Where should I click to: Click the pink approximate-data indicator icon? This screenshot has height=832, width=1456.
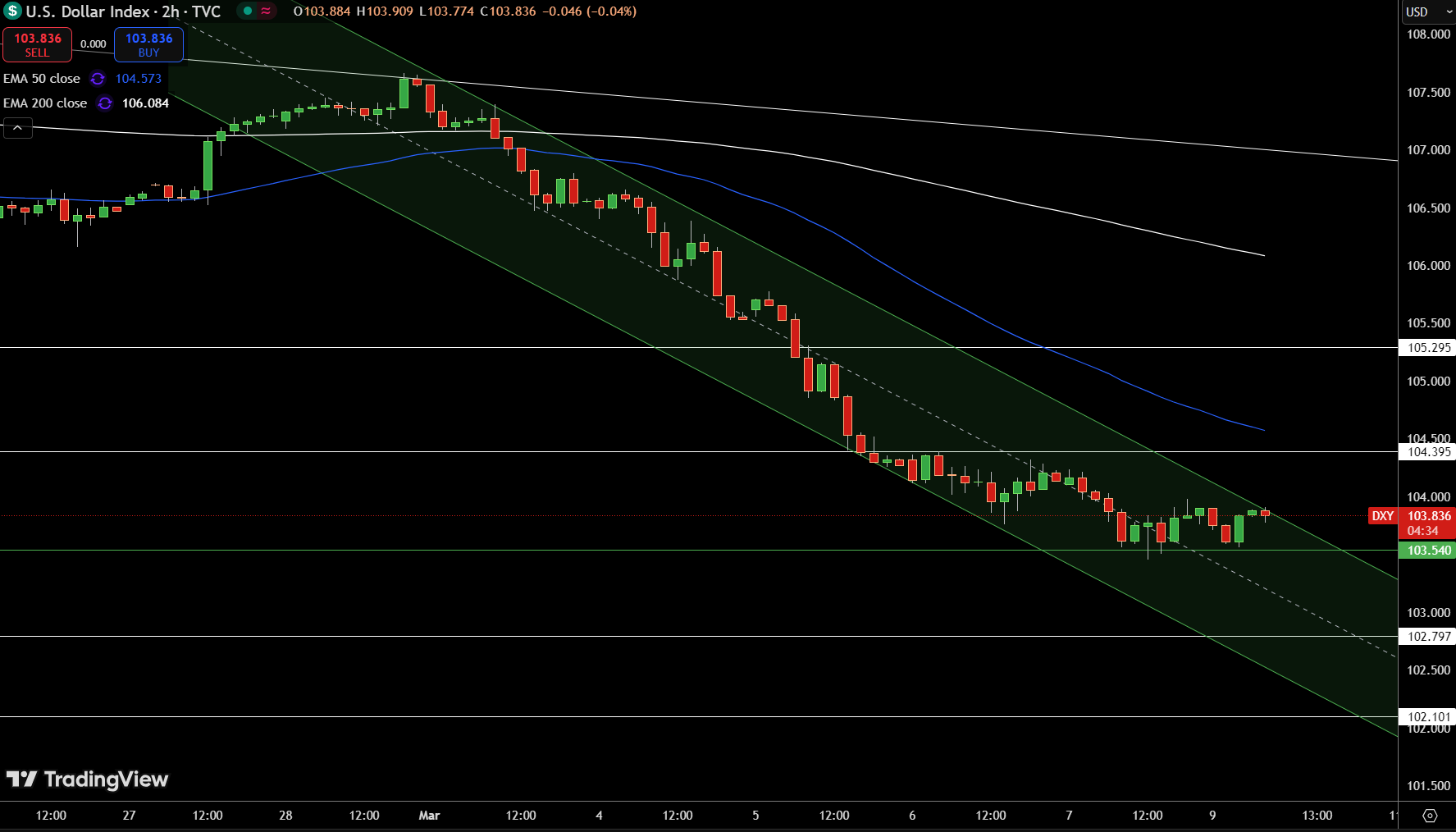tap(266, 11)
